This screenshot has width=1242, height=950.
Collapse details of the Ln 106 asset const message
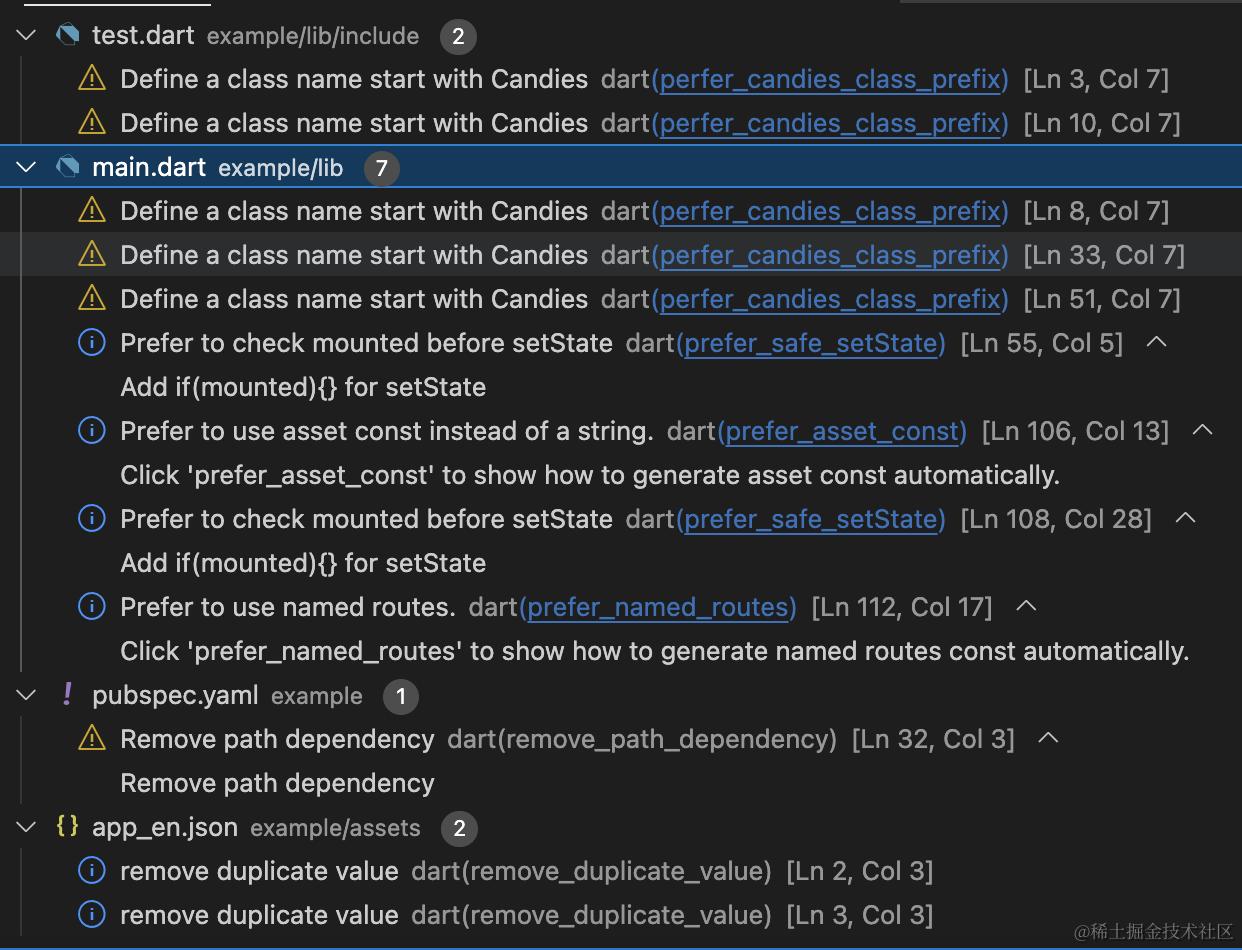pyautogui.click(x=1202, y=431)
